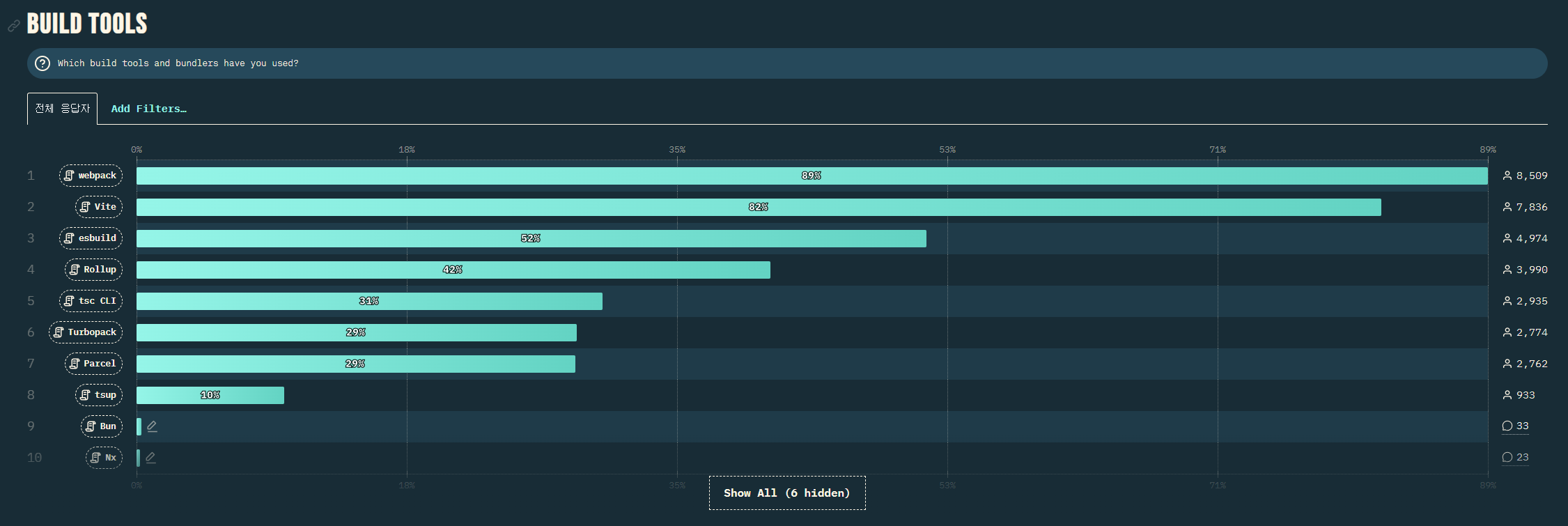Click the Show All (6 hidden) button

point(787,493)
